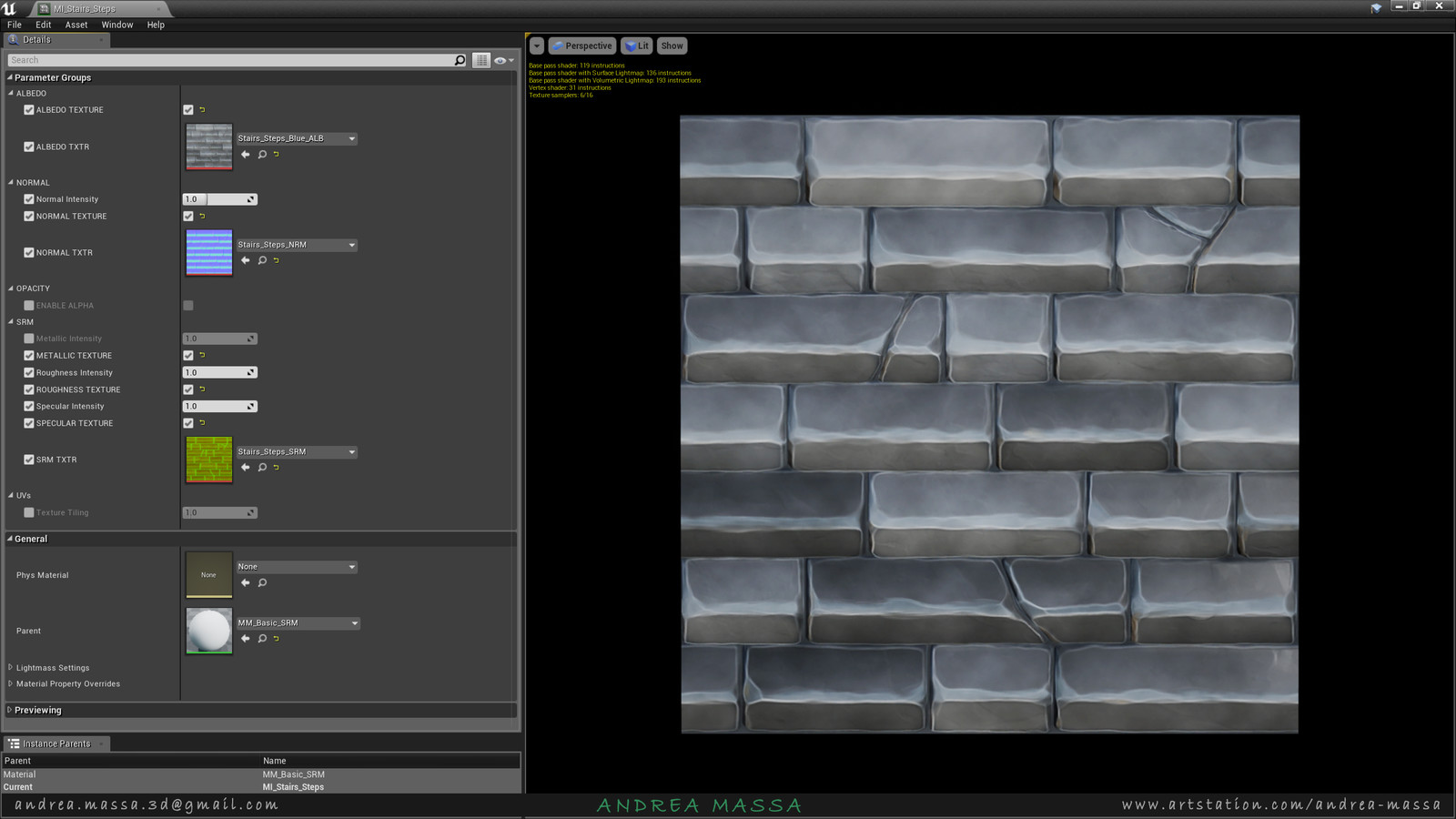The width and height of the screenshot is (1456, 819).
Task: Expand the Previewing section
Action: click(x=10, y=711)
